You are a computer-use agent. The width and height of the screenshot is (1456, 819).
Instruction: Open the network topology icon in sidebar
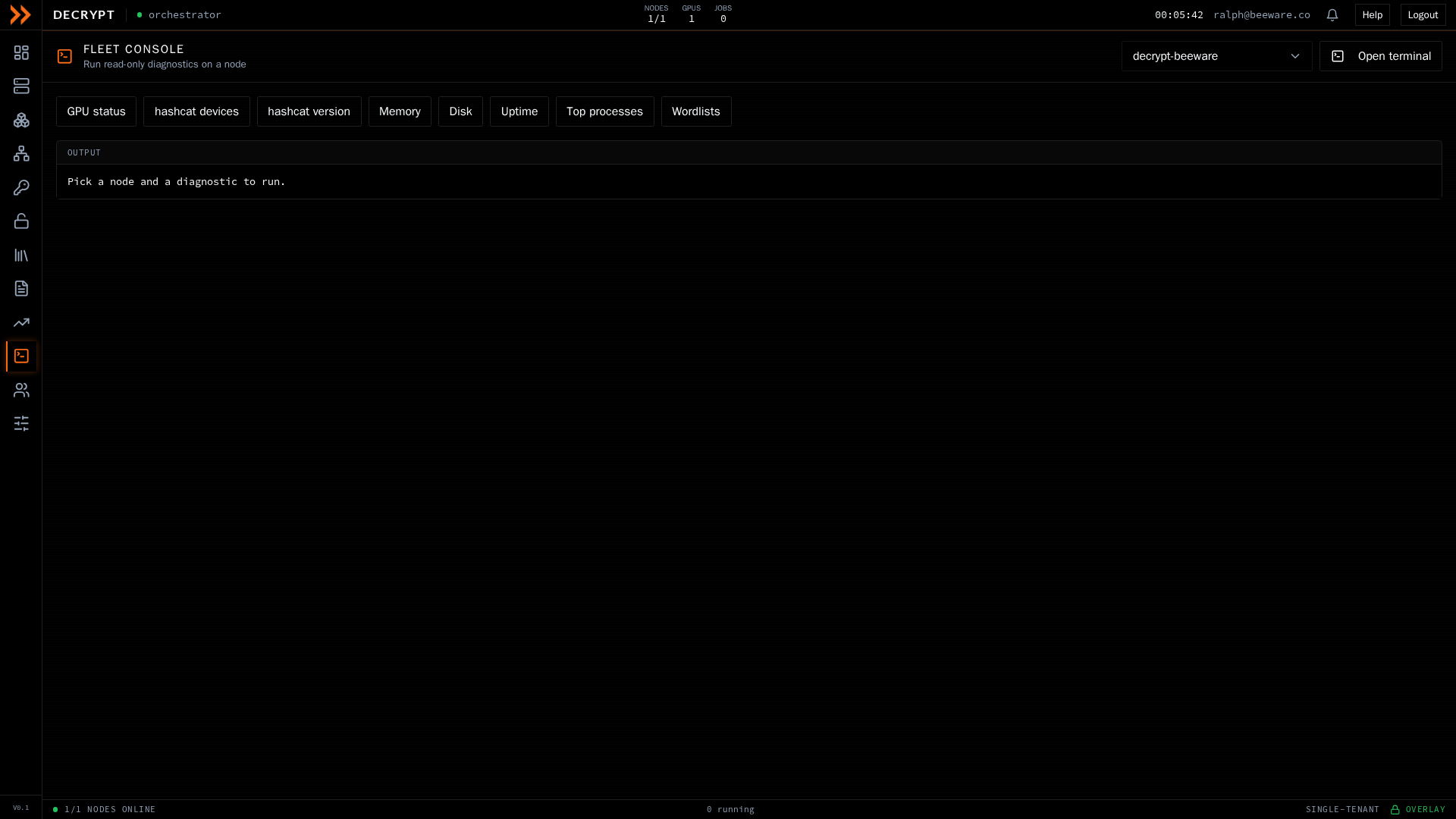click(21, 154)
